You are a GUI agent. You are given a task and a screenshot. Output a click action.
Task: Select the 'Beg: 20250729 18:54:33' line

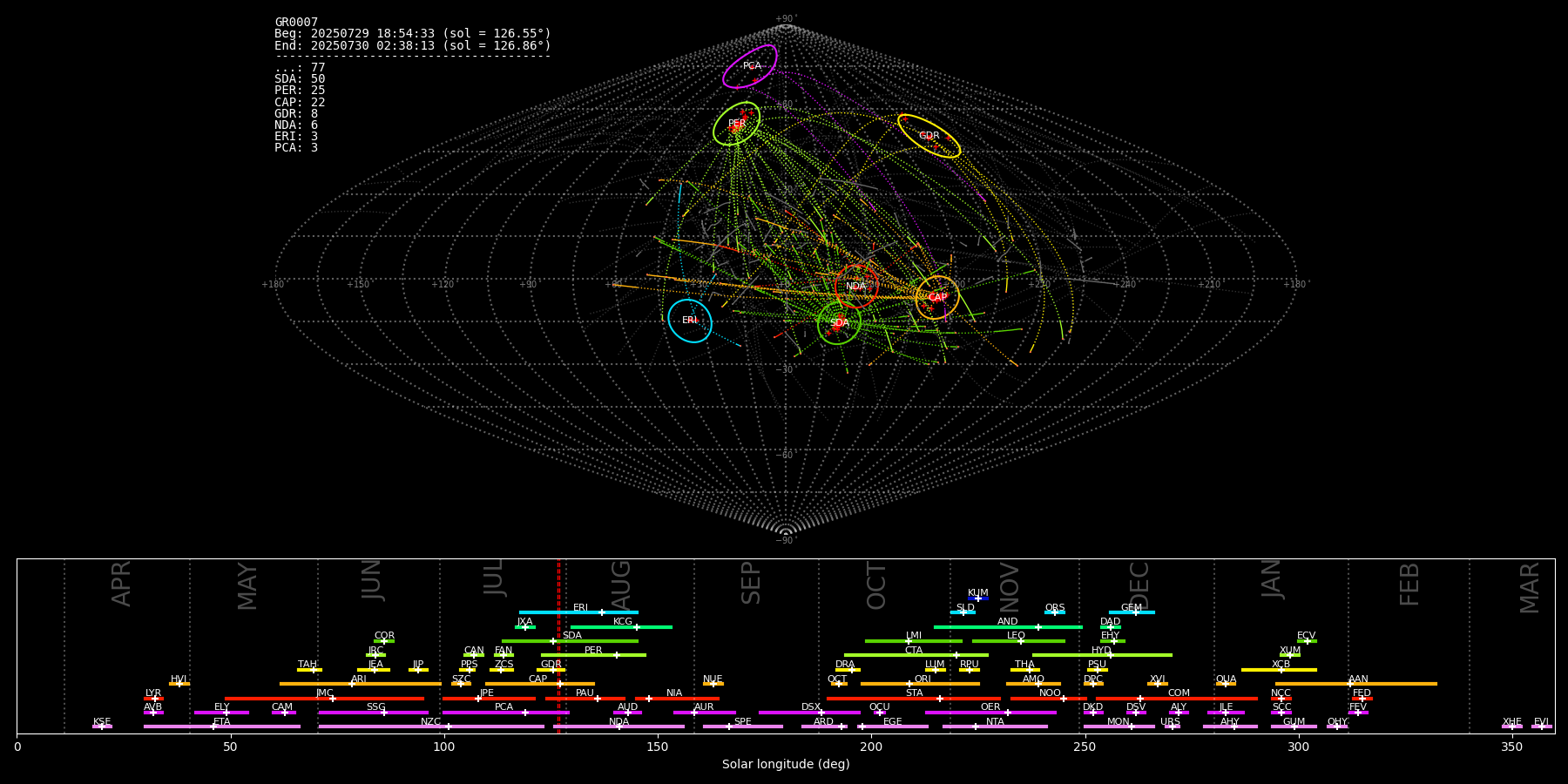point(413,34)
